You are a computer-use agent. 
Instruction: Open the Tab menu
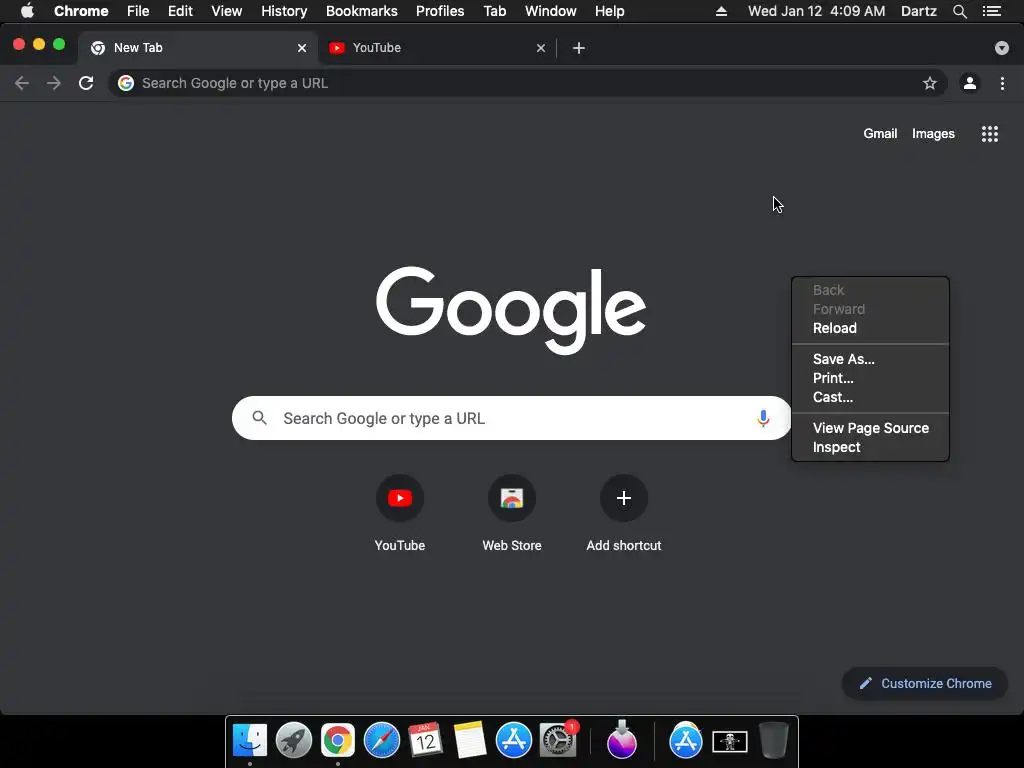click(494, 11)
